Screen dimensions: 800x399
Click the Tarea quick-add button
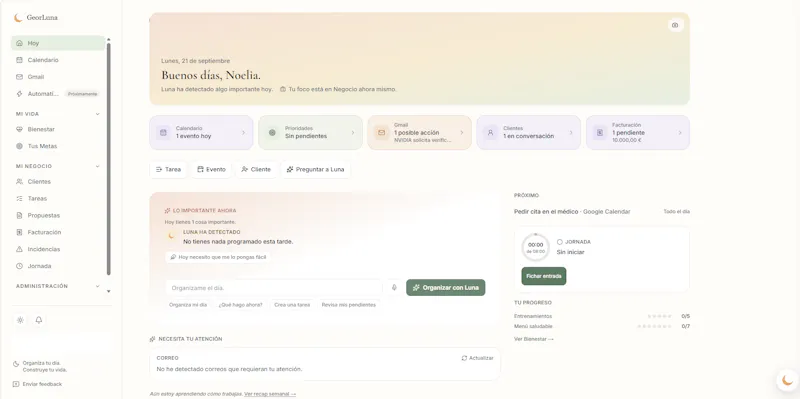(x=168, y=169)
